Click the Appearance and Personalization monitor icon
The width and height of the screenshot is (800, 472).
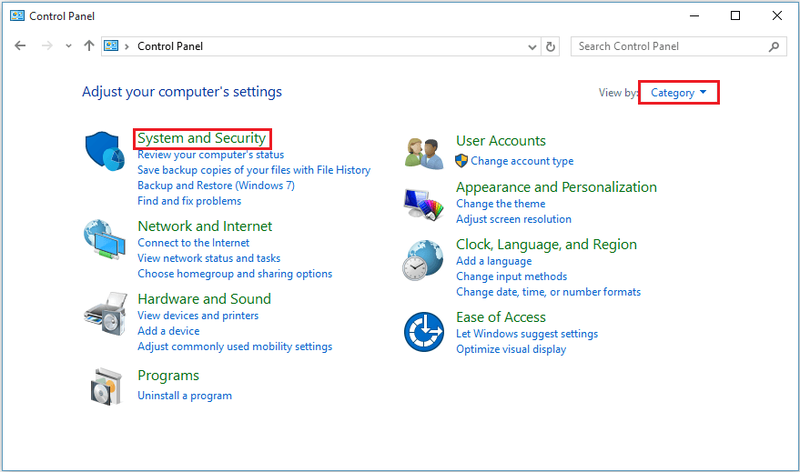point(423,204)
